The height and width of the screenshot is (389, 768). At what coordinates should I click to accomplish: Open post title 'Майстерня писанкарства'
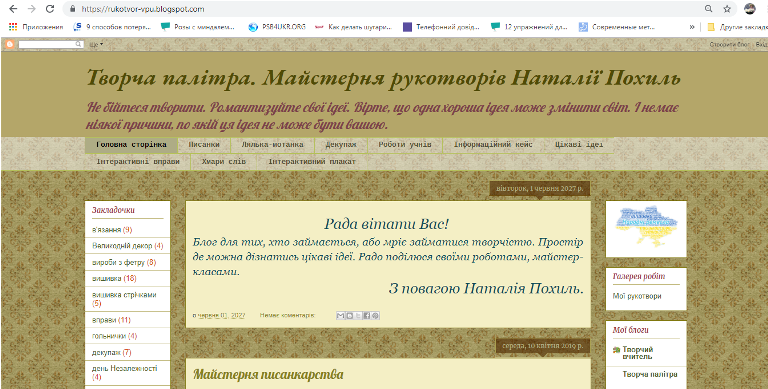[268, 375]
